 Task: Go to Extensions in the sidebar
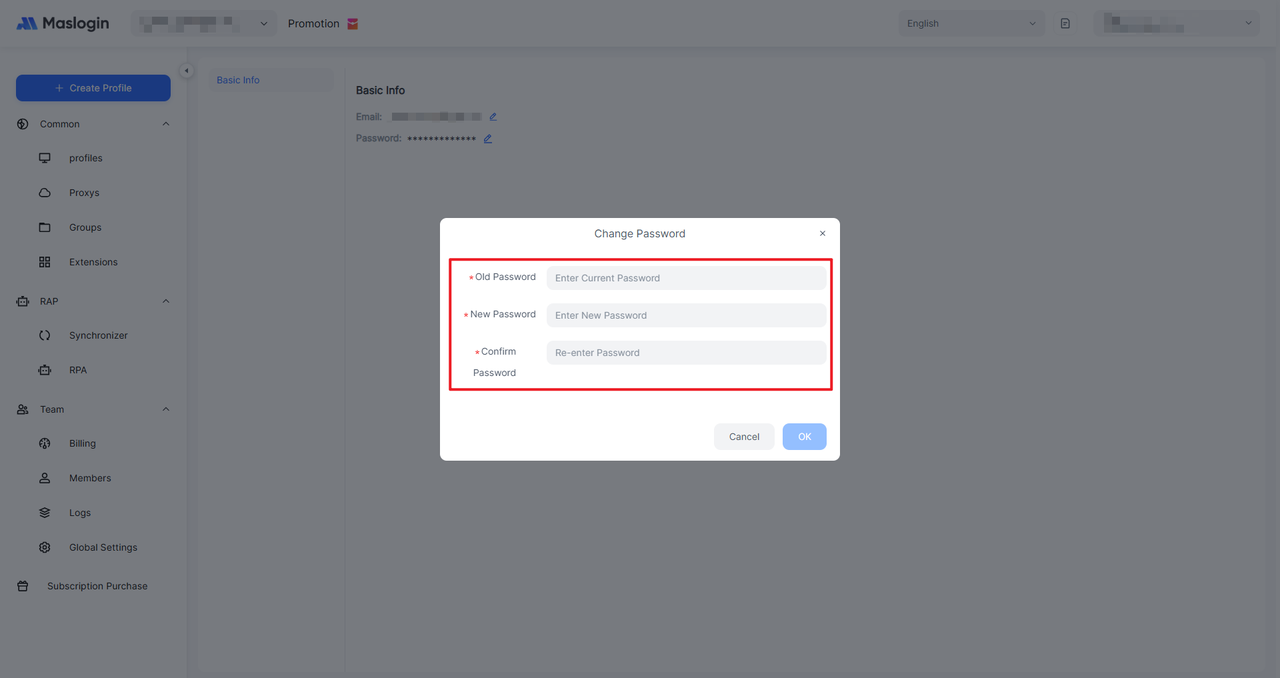click(x=93, y=262)
